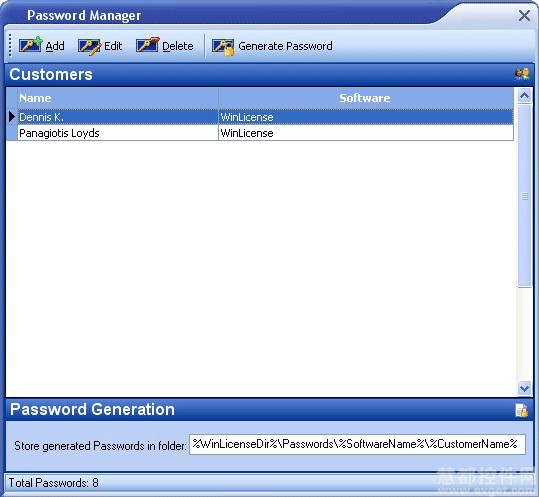The image size is (539, 497).
Task: Click the row indicator arrow beside Dennis K.
Action: tap(12, 117)
